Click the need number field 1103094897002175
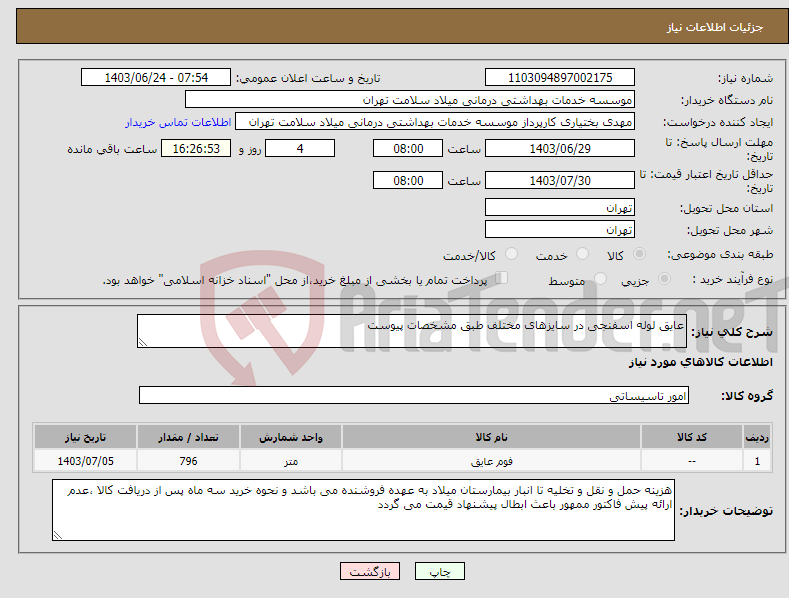Screen dimensions: 789x598 click(560, 78)
